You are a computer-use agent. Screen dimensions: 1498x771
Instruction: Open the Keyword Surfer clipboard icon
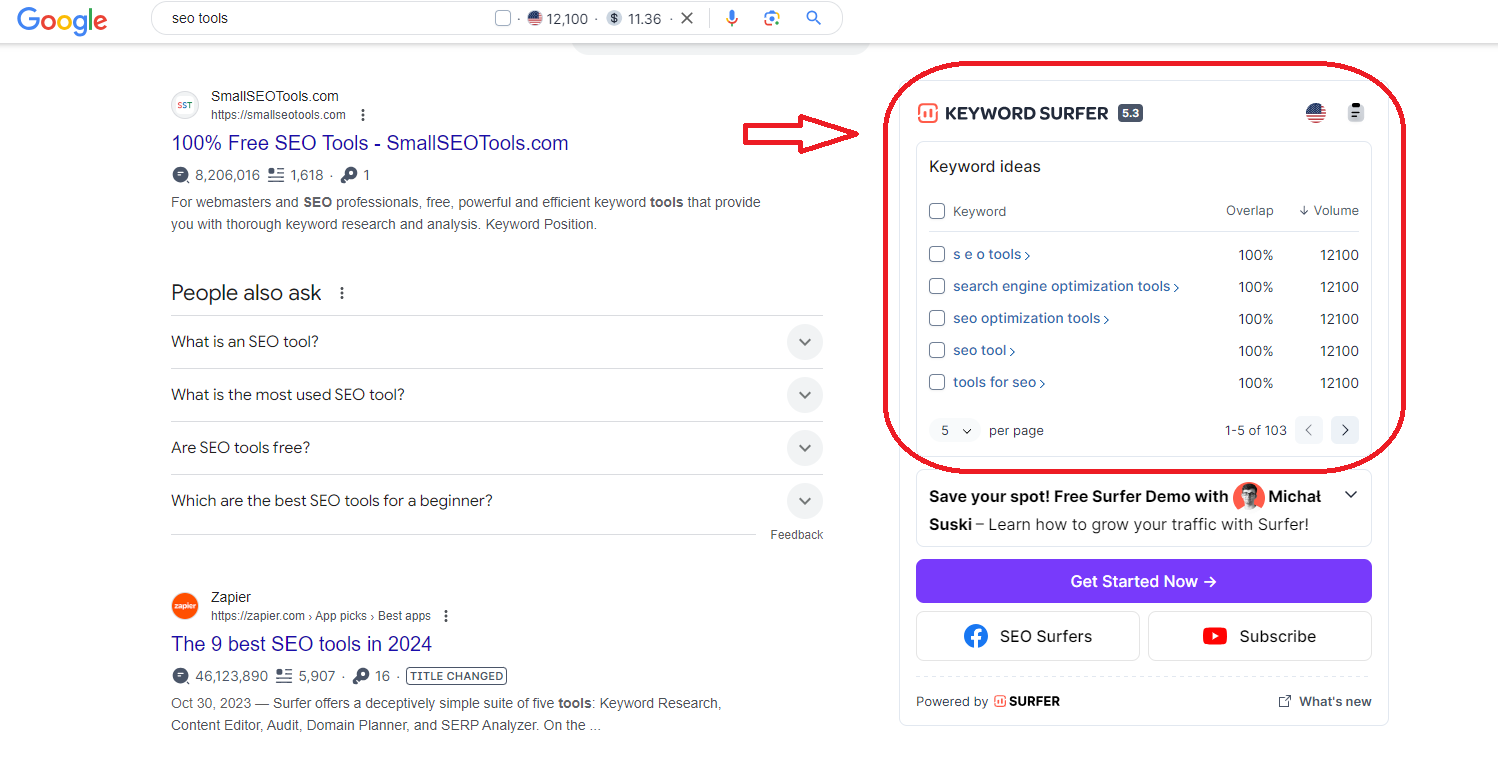pos(1356,112)
